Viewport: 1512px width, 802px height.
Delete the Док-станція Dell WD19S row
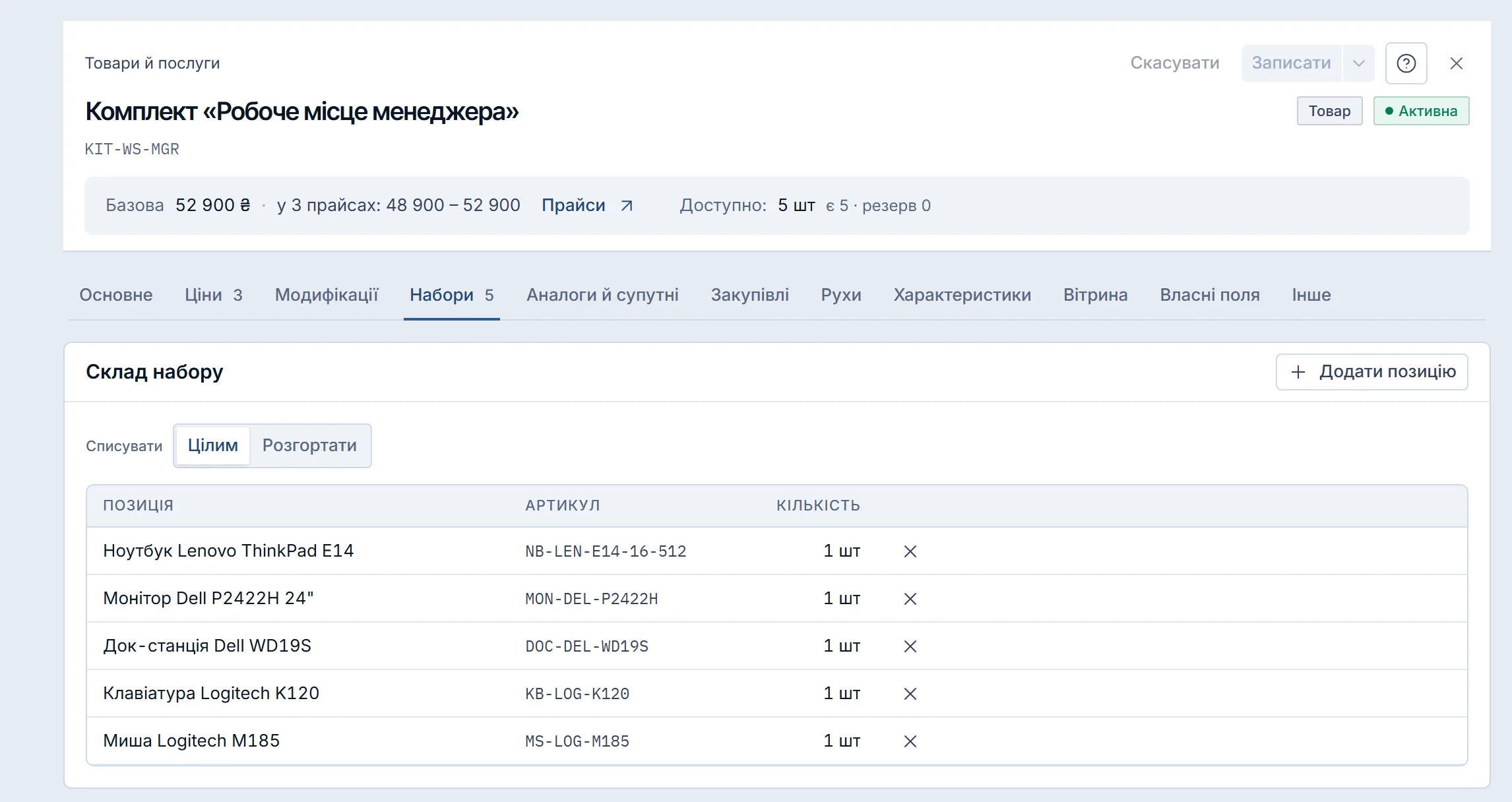pyautogui.click(x=910, y=646)
